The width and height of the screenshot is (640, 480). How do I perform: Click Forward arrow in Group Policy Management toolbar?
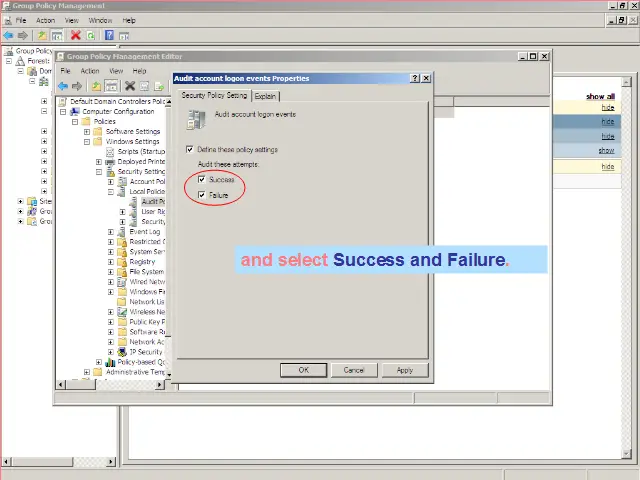pos(22,36)
